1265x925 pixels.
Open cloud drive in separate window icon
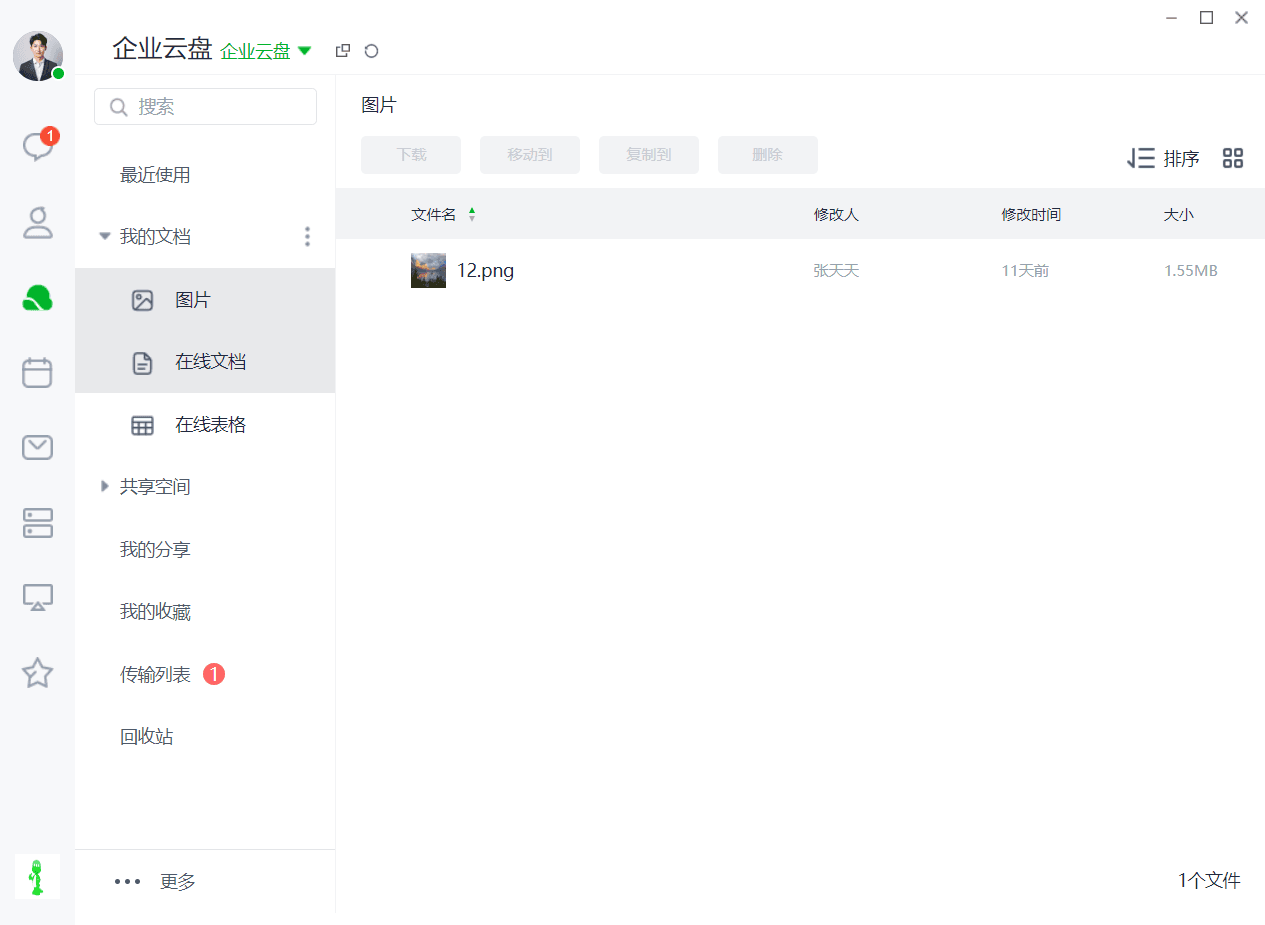pyautogui.click(x=343, y=51)
